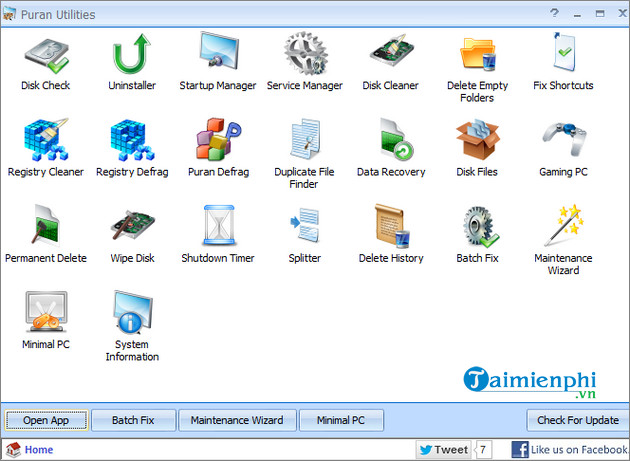The width and height of the screenshot is (630, 461).
Task: Select the Gaming PC controller icon
Action: click(x=564, y=139)
